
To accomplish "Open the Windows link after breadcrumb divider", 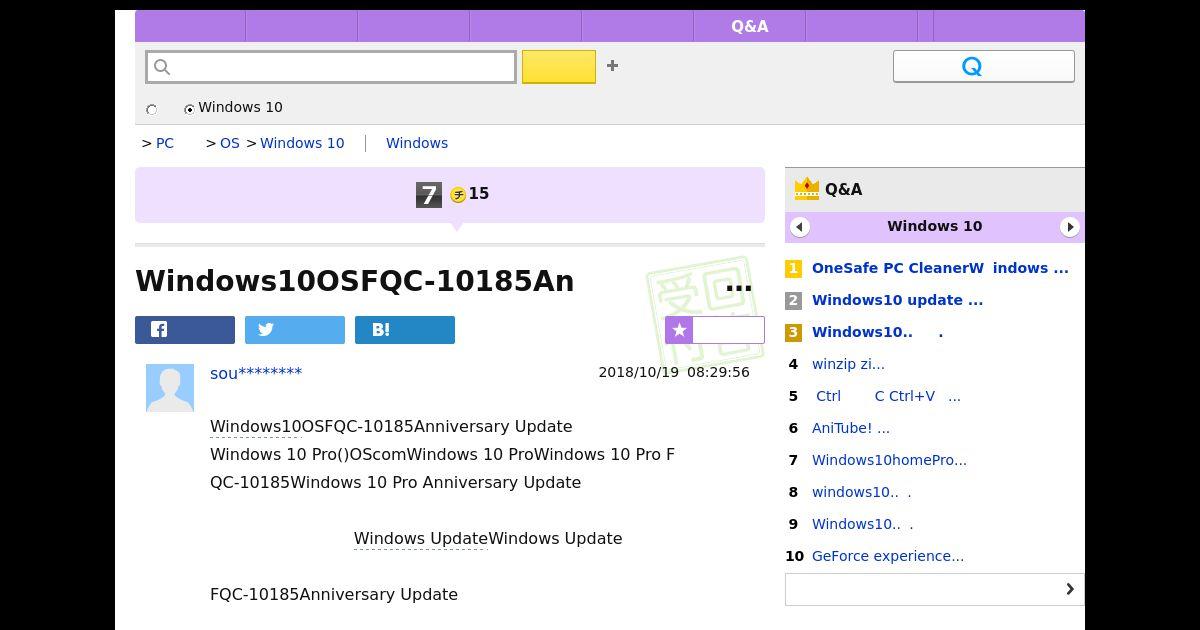I will point(417,143).
